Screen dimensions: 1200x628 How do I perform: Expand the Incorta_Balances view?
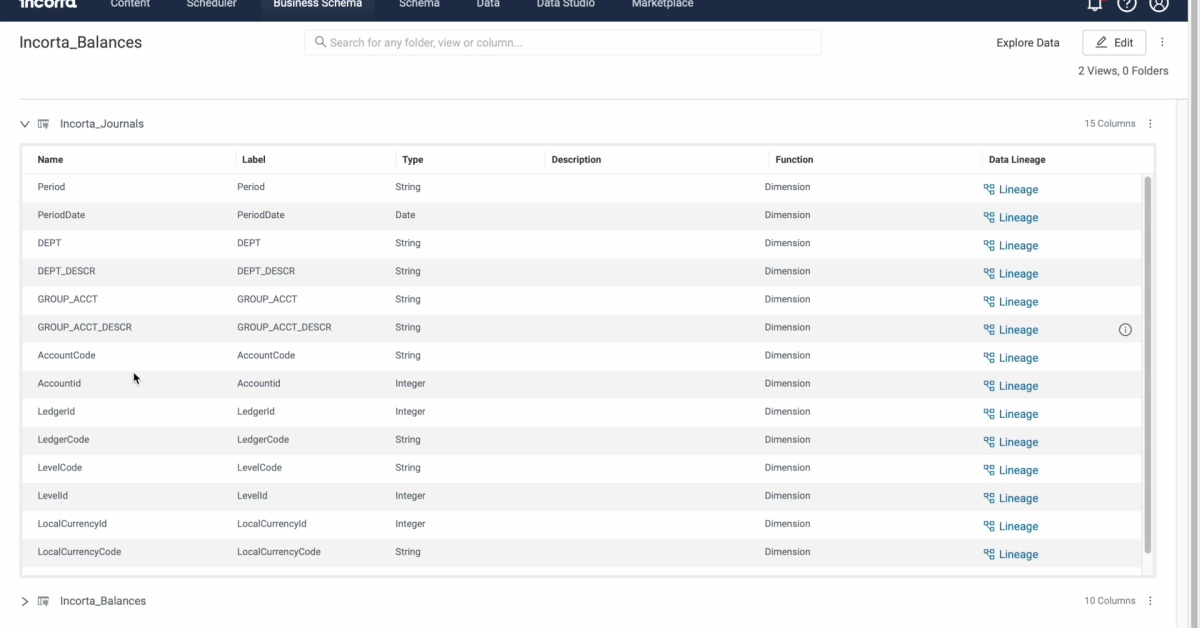point(25,601)
